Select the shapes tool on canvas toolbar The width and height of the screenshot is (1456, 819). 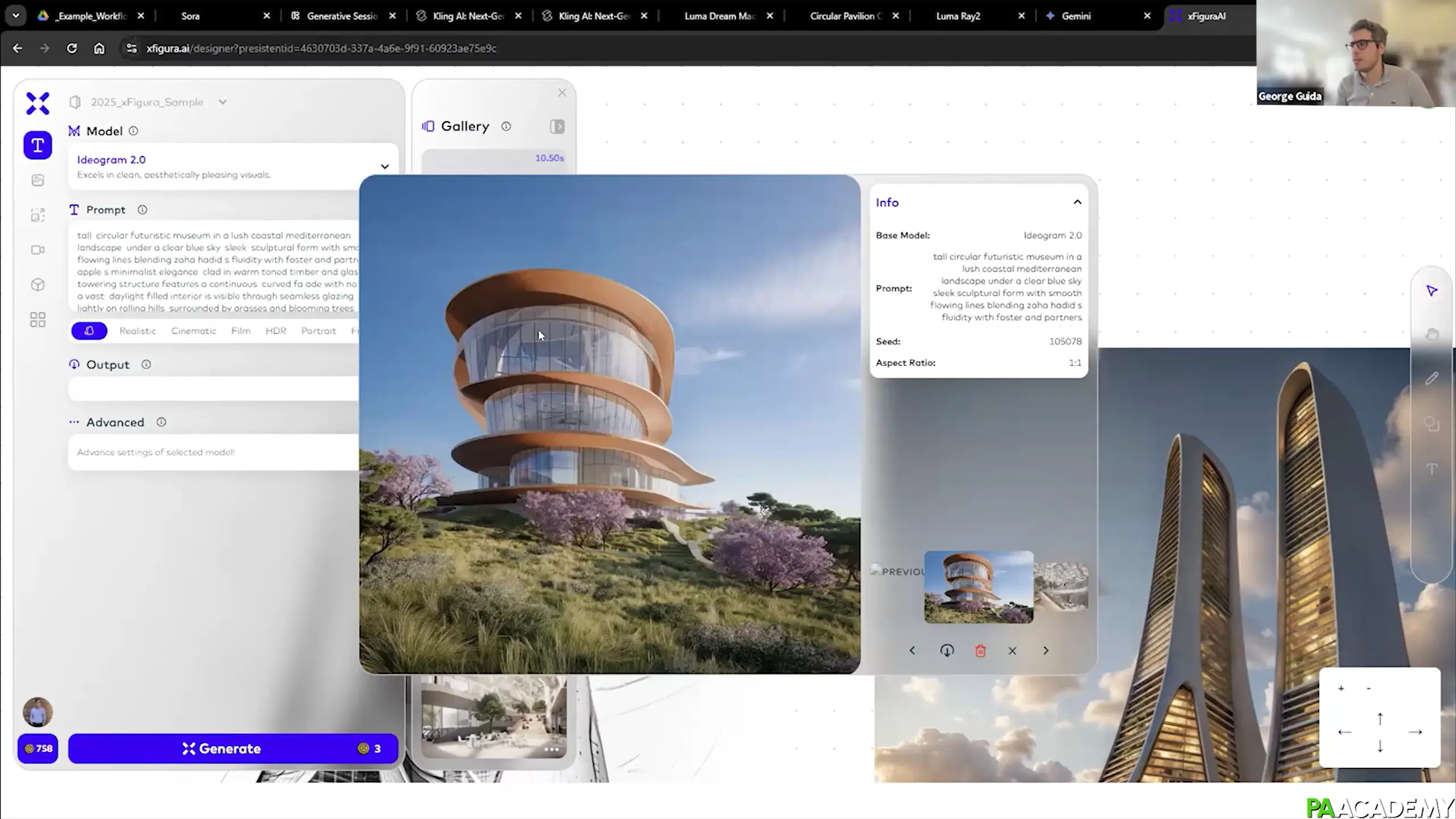tap(1432, 424)
